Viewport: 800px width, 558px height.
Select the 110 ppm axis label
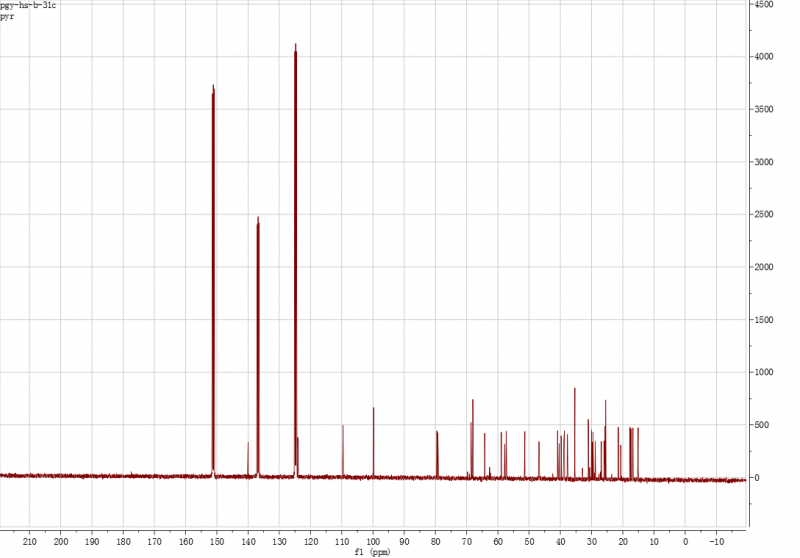[x=342, y=542]
